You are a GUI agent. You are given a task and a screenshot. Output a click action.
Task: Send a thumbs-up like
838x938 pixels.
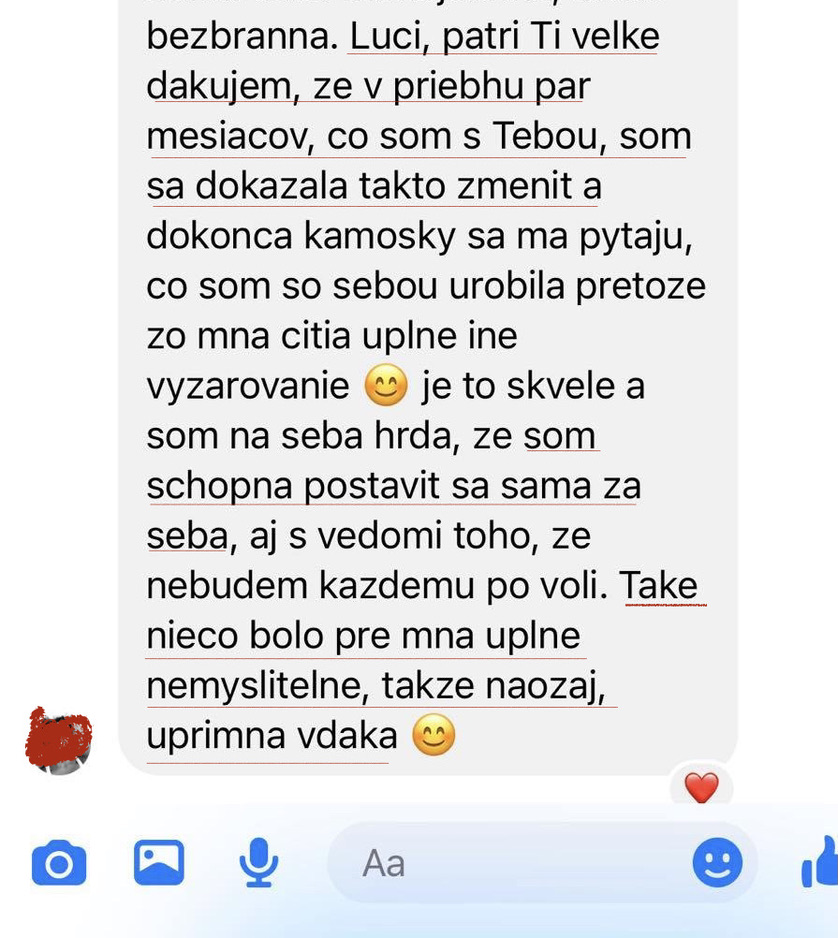click(x=820, y=861)
